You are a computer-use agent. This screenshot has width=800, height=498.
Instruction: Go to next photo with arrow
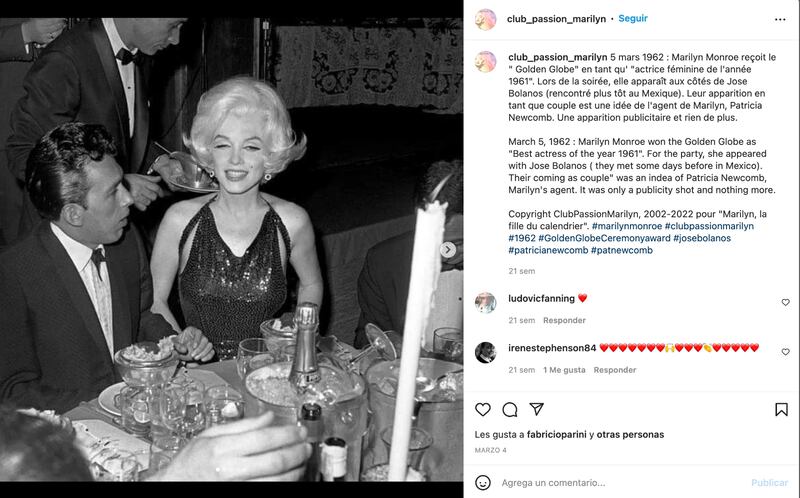[x=448, y=250]
